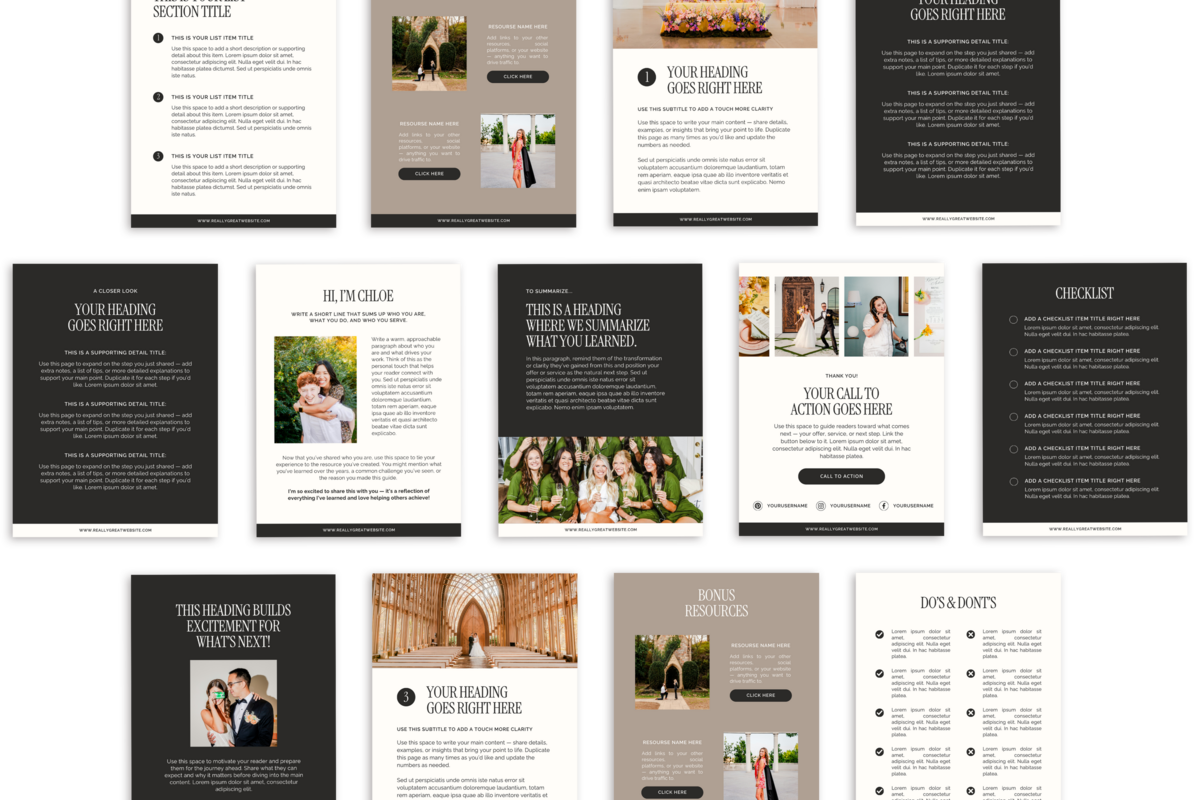Click the Pinterest icon beside YOURUSERNAME

tap(758, 506)
